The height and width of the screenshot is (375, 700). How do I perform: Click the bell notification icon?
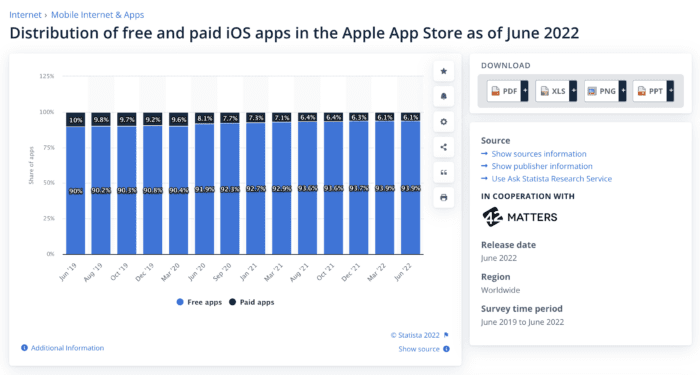click(x=443, y=96)
